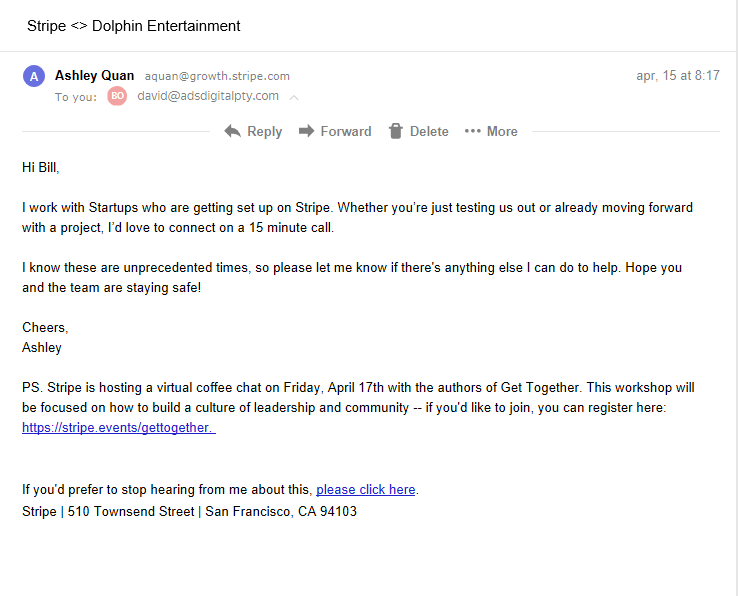Follow the "please click here" unsubscribe link
Viewport: 738px width, 596px height.
coord(365,489)
